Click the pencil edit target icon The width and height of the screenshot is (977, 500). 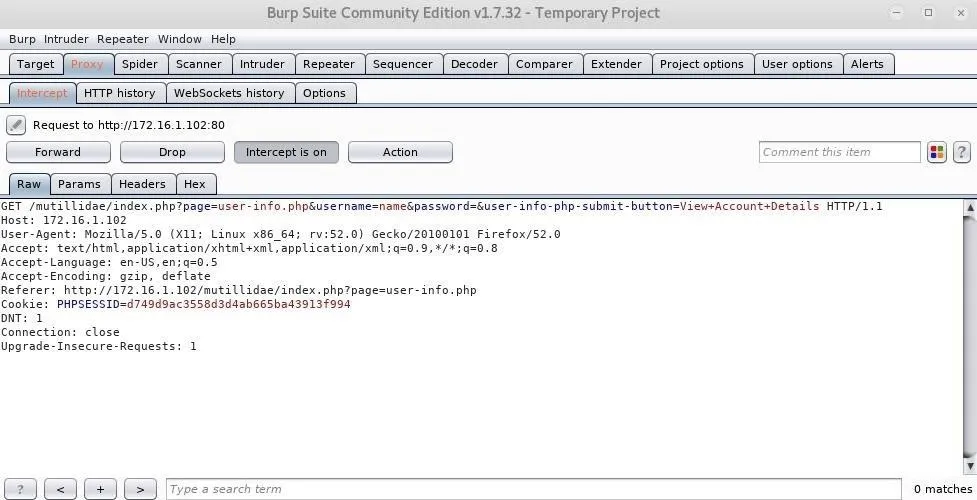point(15,125)
